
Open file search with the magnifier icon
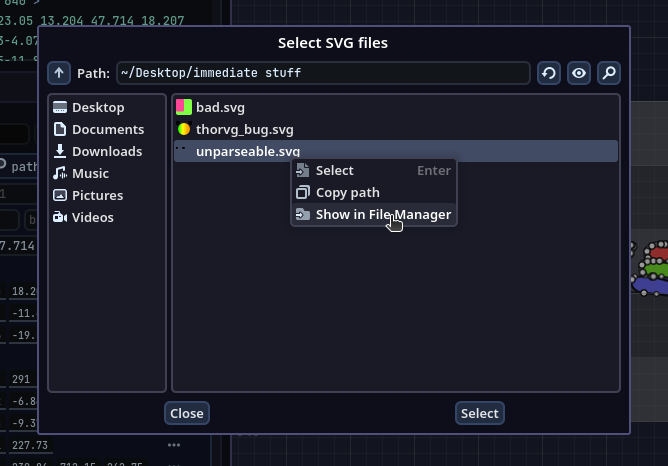[x=608, y=73]
